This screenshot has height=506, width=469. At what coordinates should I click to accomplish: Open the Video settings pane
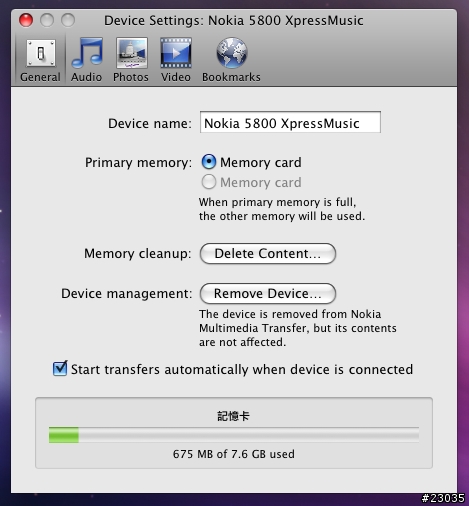click(x=176, y=60)
